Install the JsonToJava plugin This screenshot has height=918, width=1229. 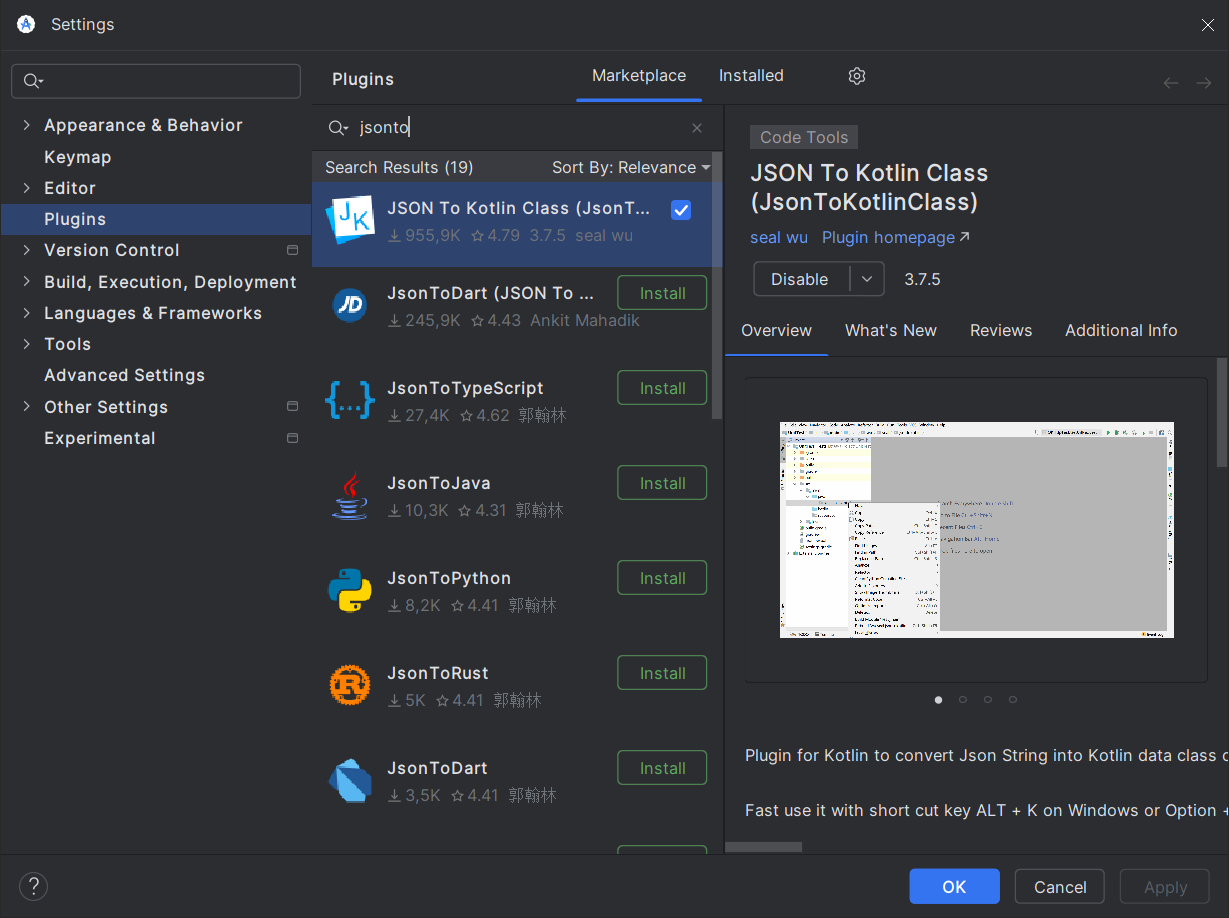[x=662, y=483]
